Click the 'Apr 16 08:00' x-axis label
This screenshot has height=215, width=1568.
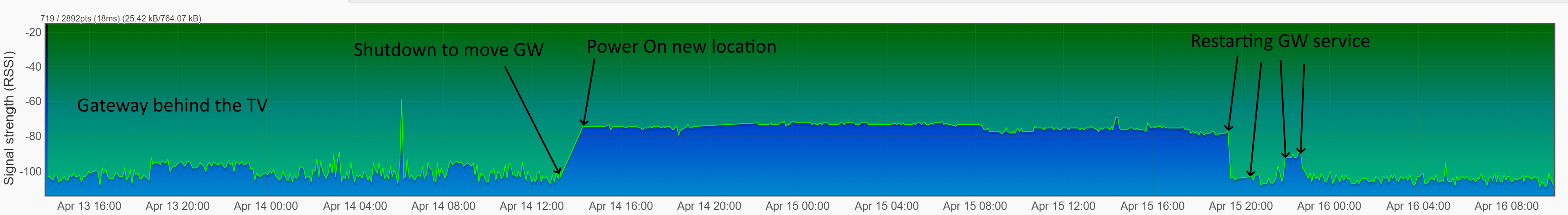click(1506, 206)
